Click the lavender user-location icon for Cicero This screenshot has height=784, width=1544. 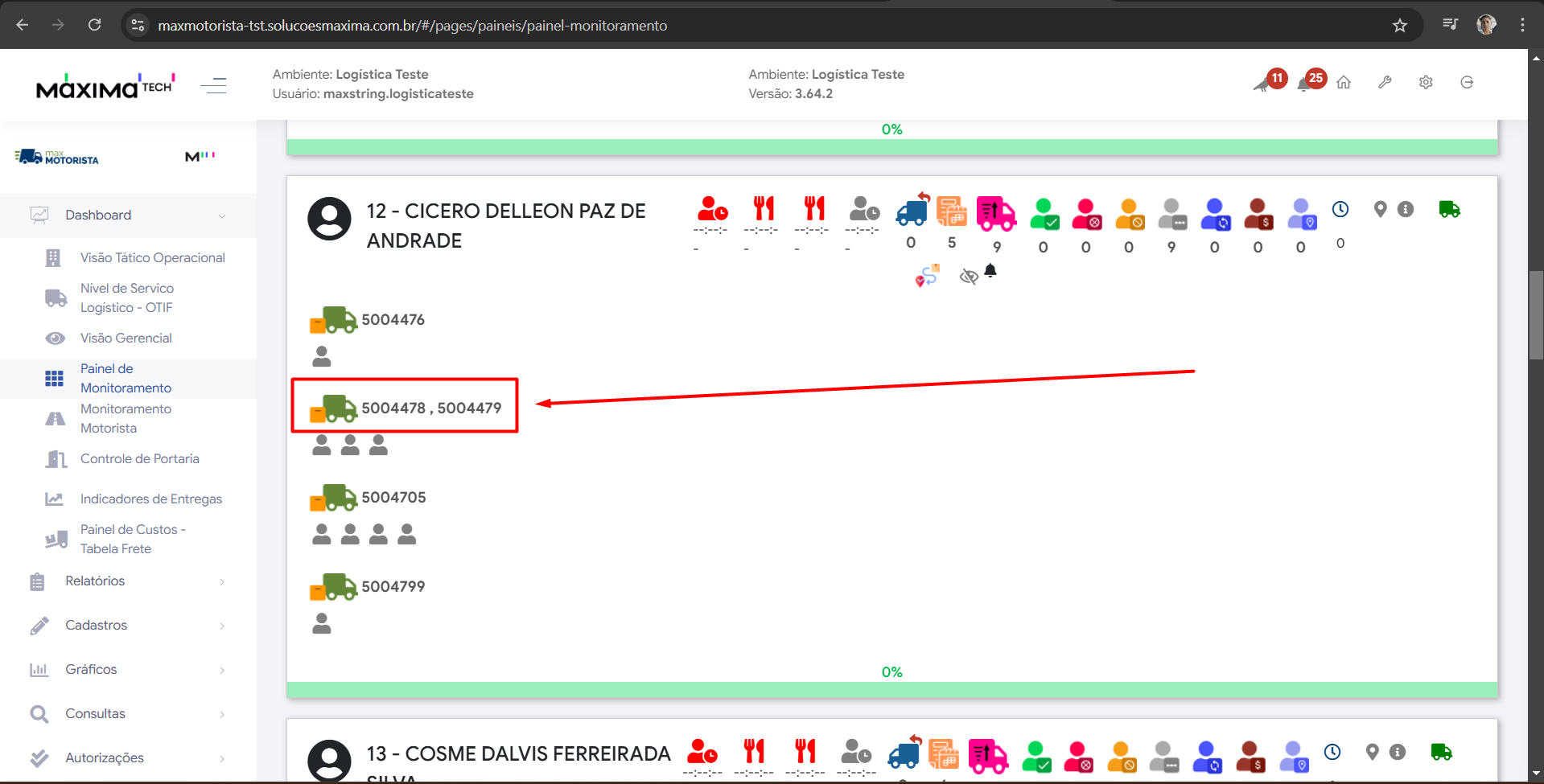click(1301, 214)
